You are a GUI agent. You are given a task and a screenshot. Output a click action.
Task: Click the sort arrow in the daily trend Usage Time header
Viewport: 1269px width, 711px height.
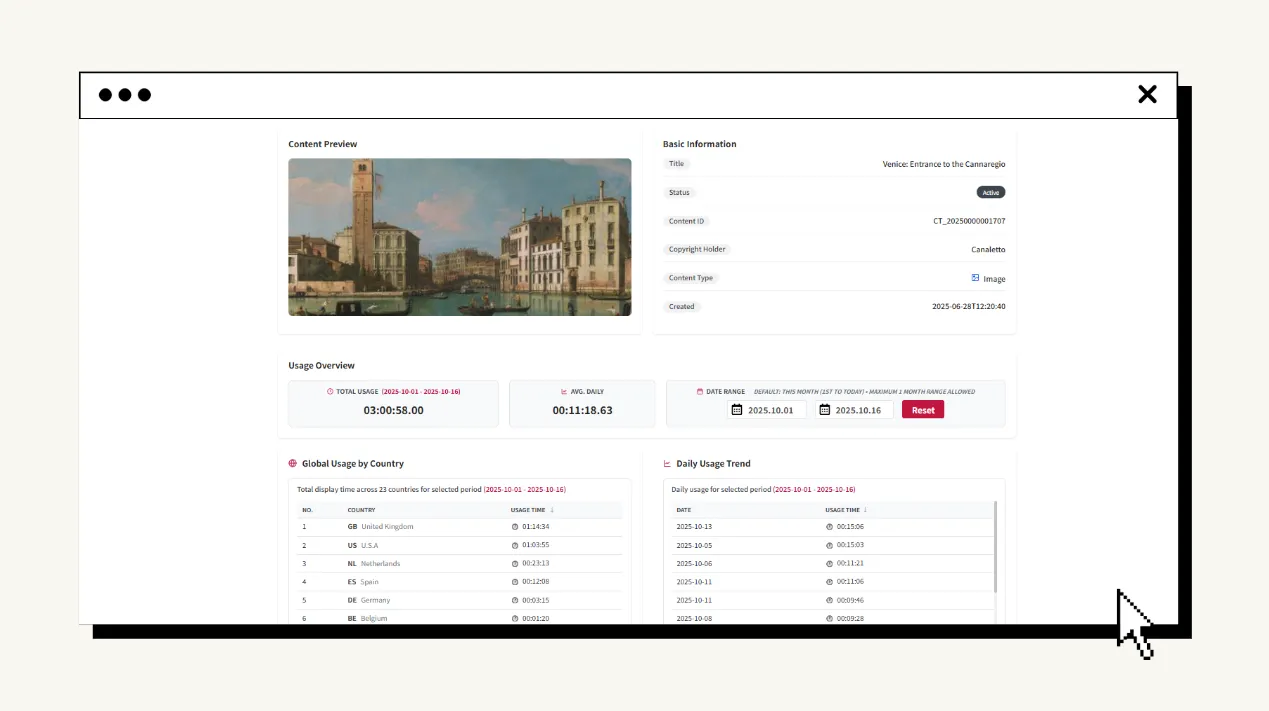click(x=866, y=510)
